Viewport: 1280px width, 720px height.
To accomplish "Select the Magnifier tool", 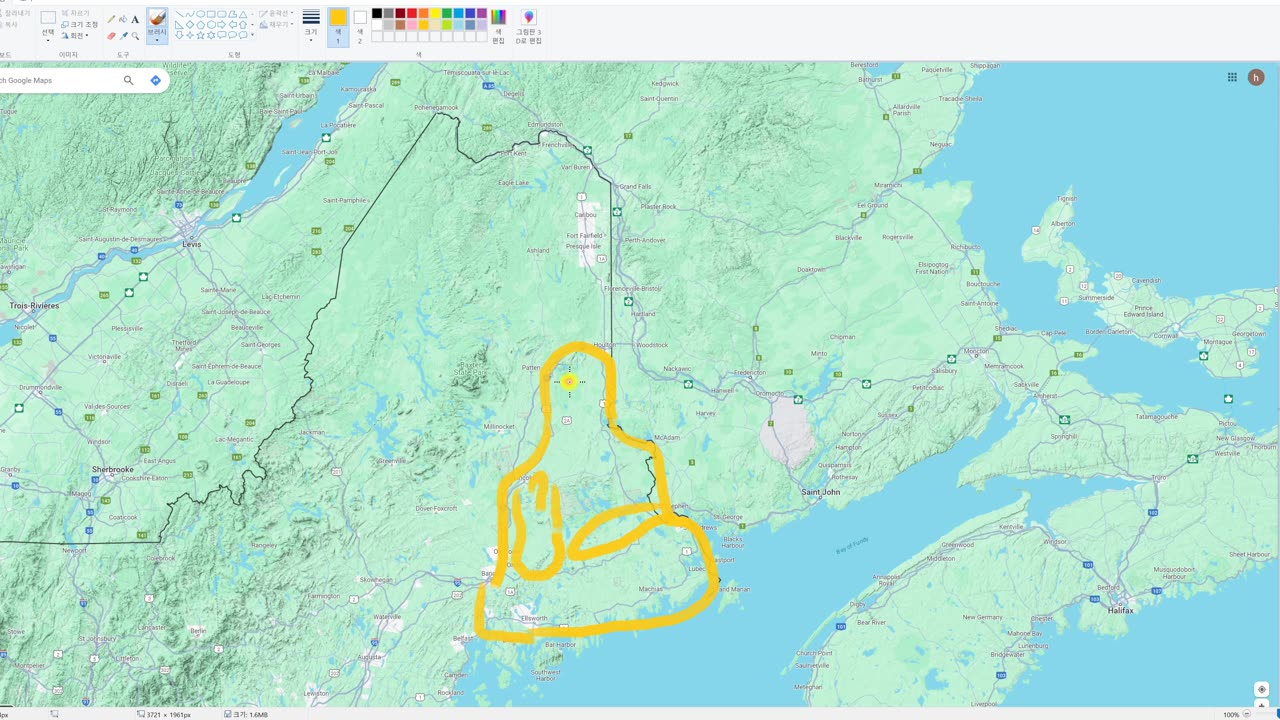I will pyautogui.click(x=135, y=36).
